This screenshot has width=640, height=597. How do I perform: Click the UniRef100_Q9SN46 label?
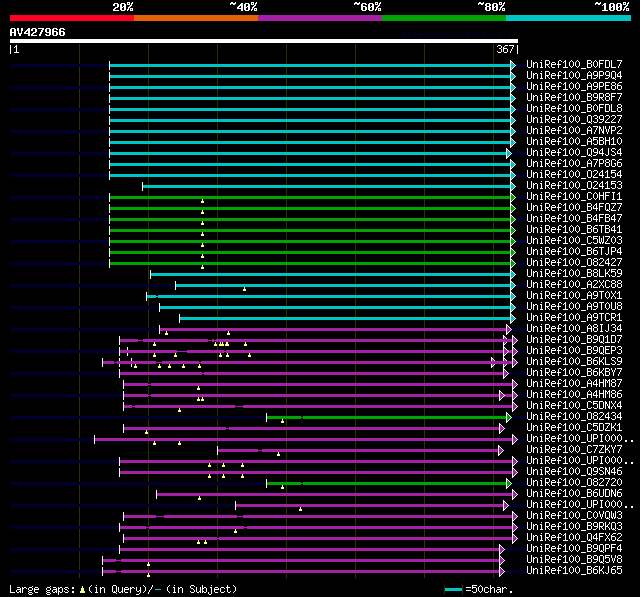574,472
